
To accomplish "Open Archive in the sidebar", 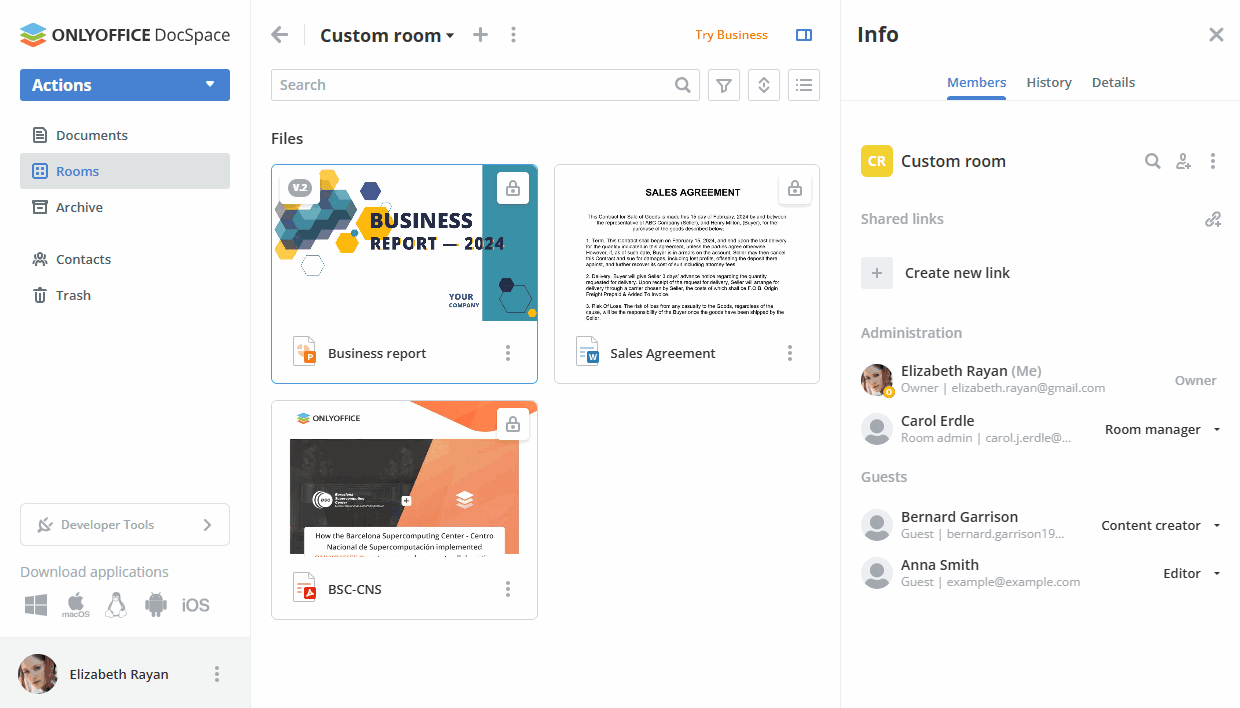I will (x=125, y=207).
